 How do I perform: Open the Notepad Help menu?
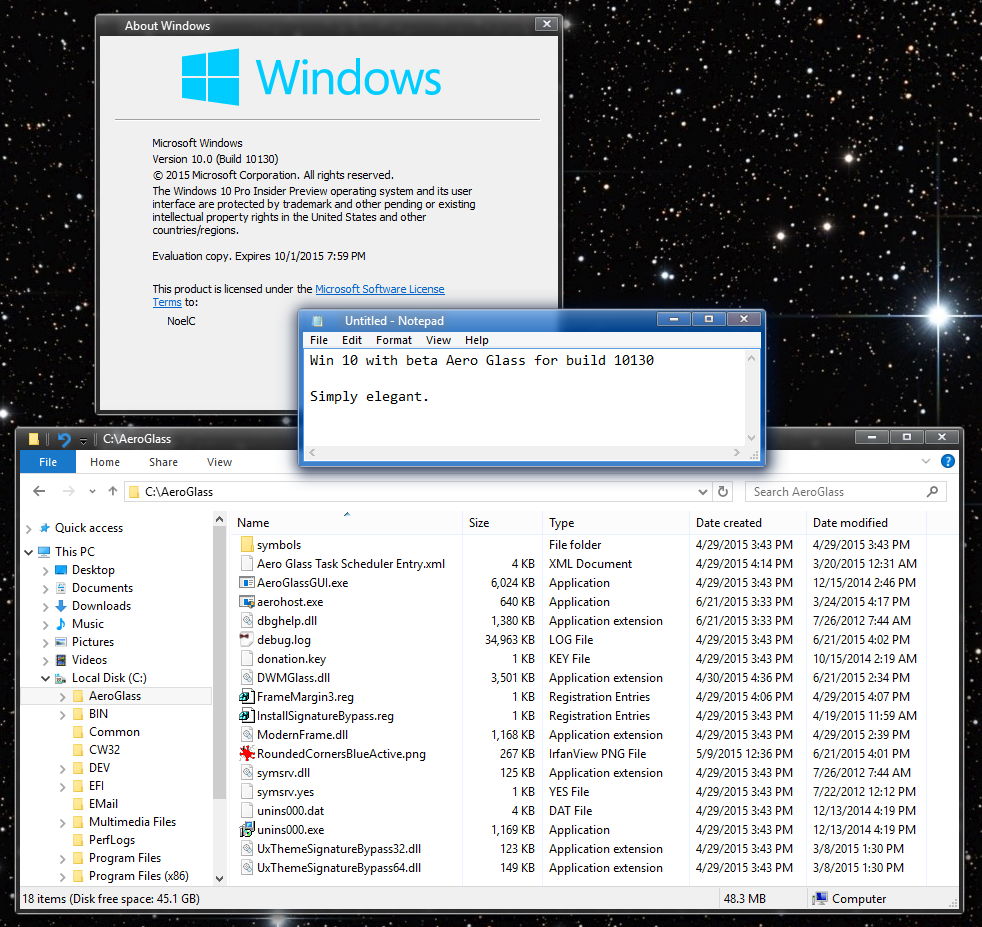pos(477,340)
